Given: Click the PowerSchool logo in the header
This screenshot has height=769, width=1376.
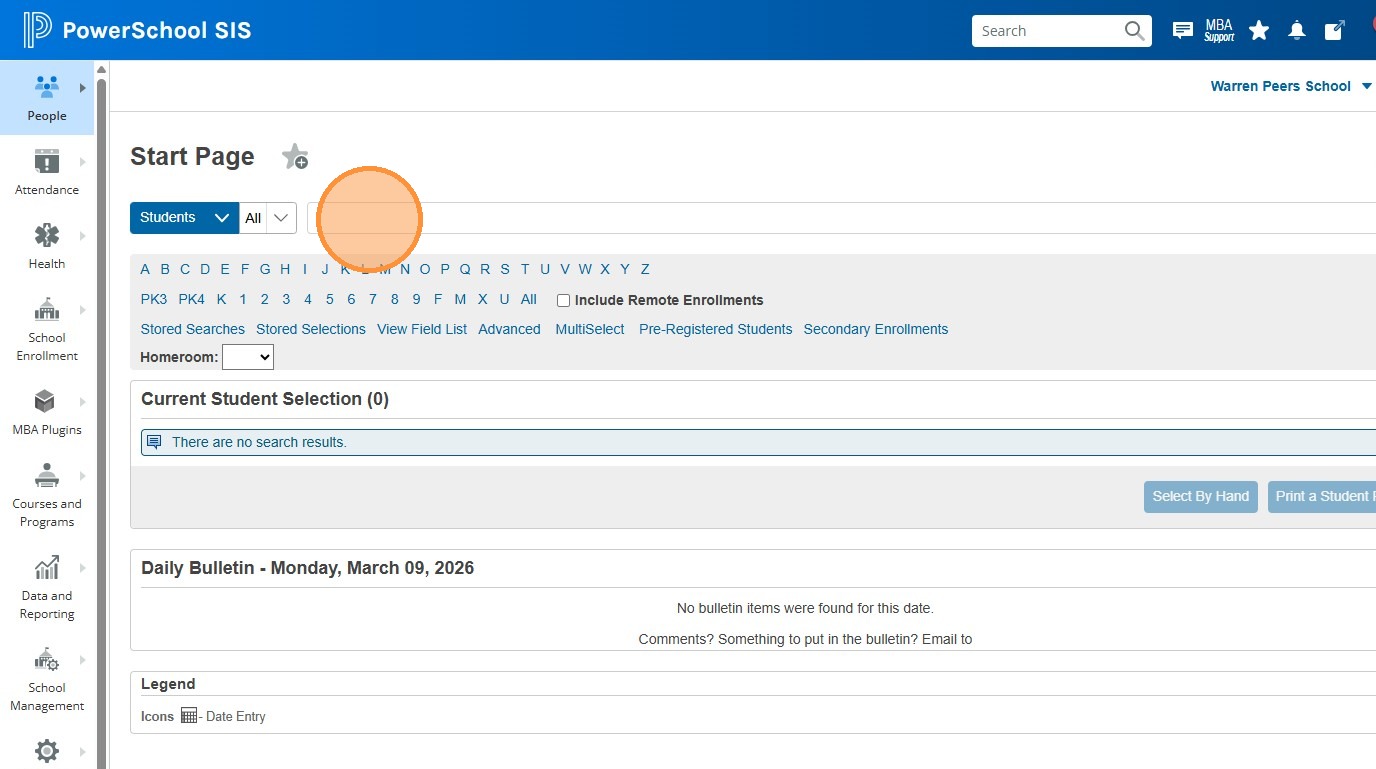Looking at the screenshot, I should (138, 30).
